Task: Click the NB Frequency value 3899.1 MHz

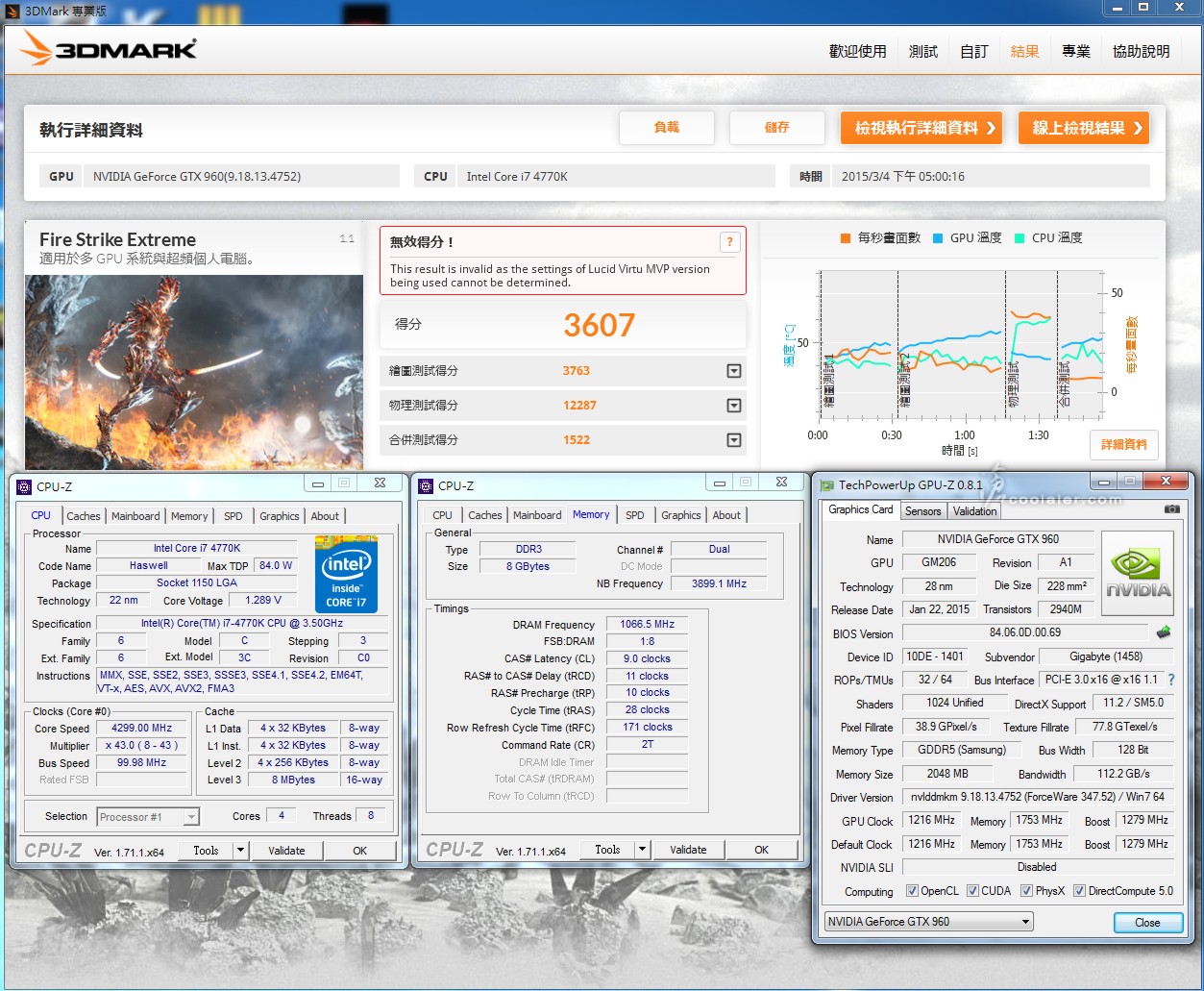Action: pyautogui.click(x=719, y=583)
